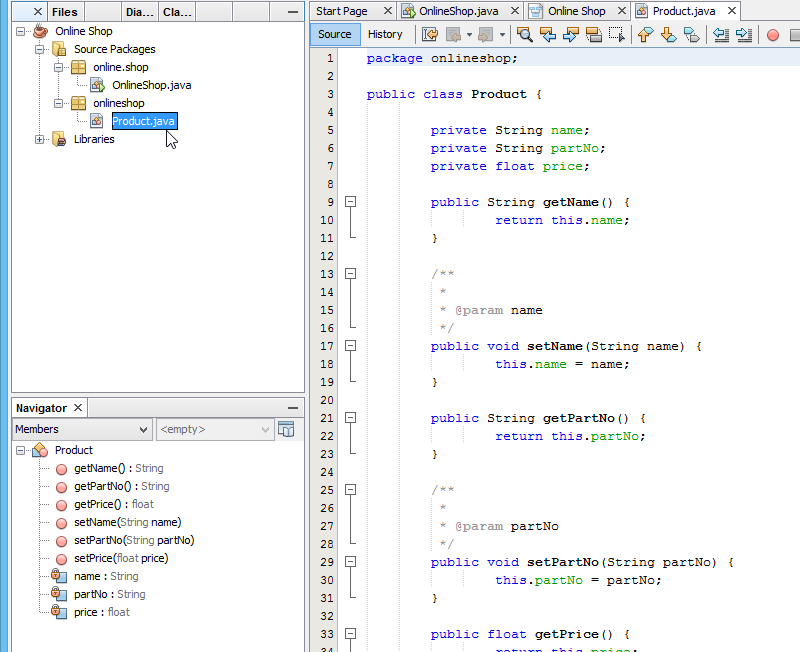Click the setPrice method red circle icon

click(x=61, y=559)
